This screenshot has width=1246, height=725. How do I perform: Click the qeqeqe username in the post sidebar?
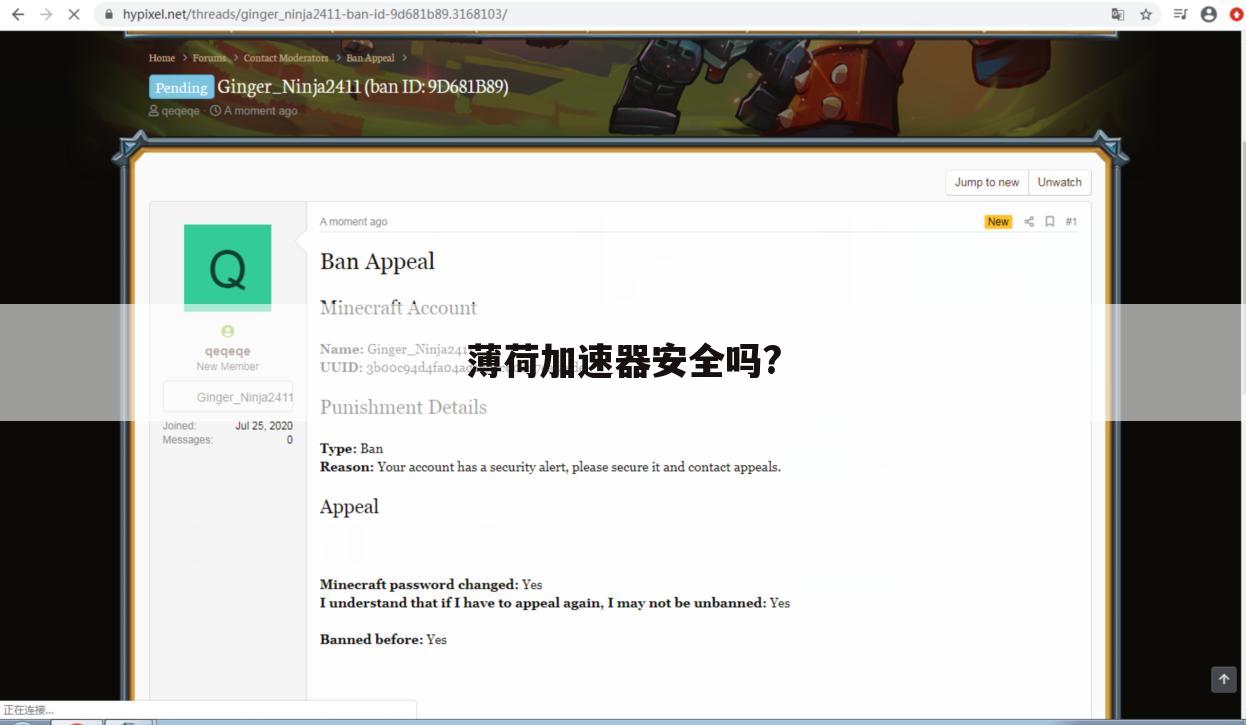coord(228,351)
